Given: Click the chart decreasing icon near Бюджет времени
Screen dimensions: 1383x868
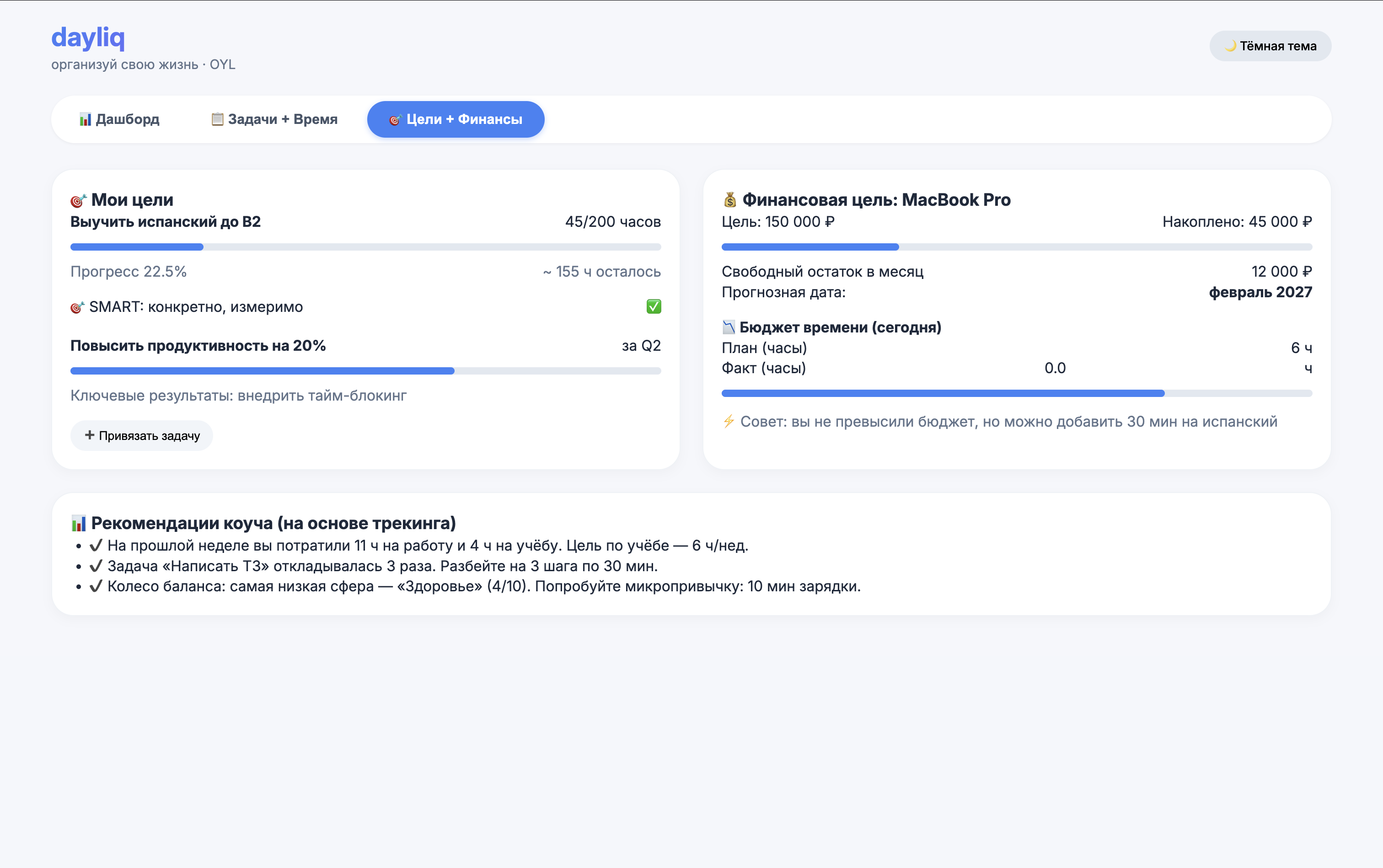Looking at the screenshot, I should click(729, 327).
